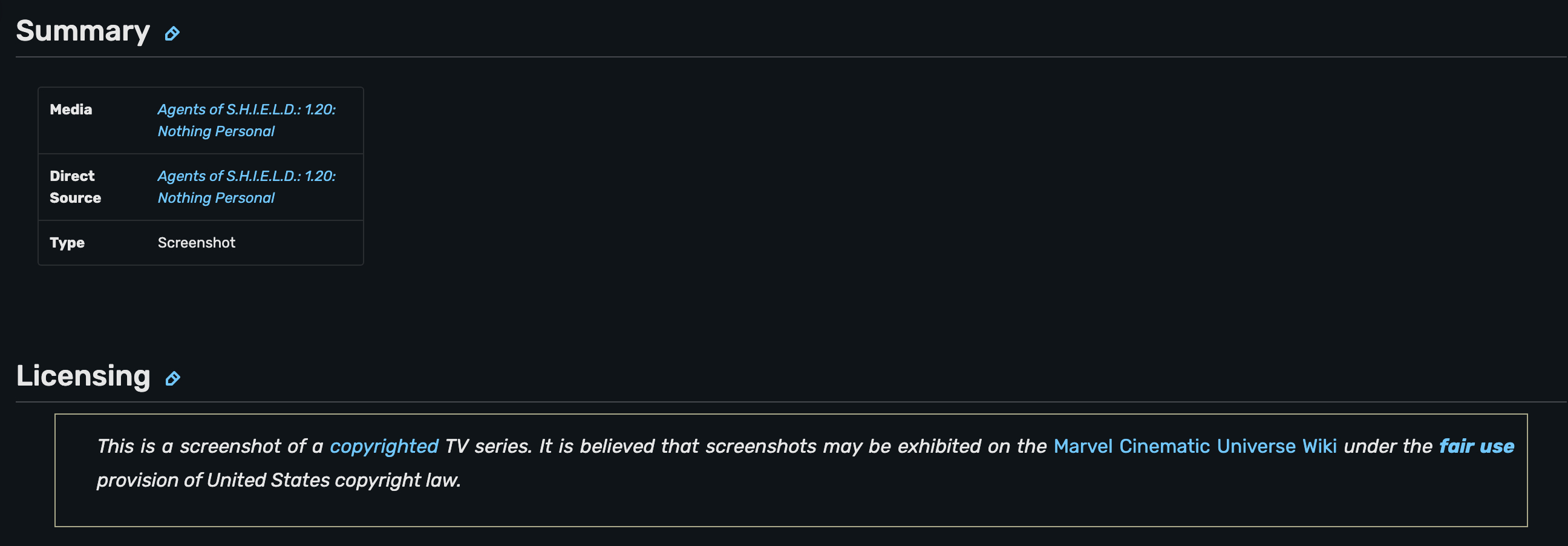Click the Licensing section heading

83,375
